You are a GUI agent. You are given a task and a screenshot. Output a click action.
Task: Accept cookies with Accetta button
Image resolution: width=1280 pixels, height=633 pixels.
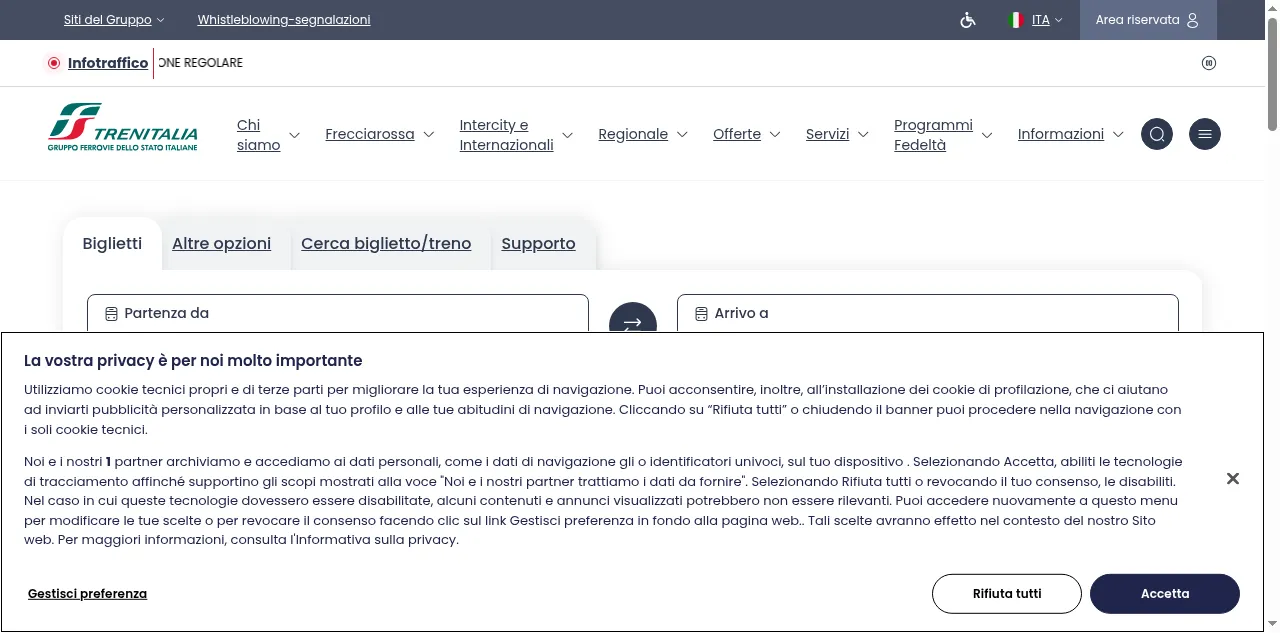coord(1165,594)
